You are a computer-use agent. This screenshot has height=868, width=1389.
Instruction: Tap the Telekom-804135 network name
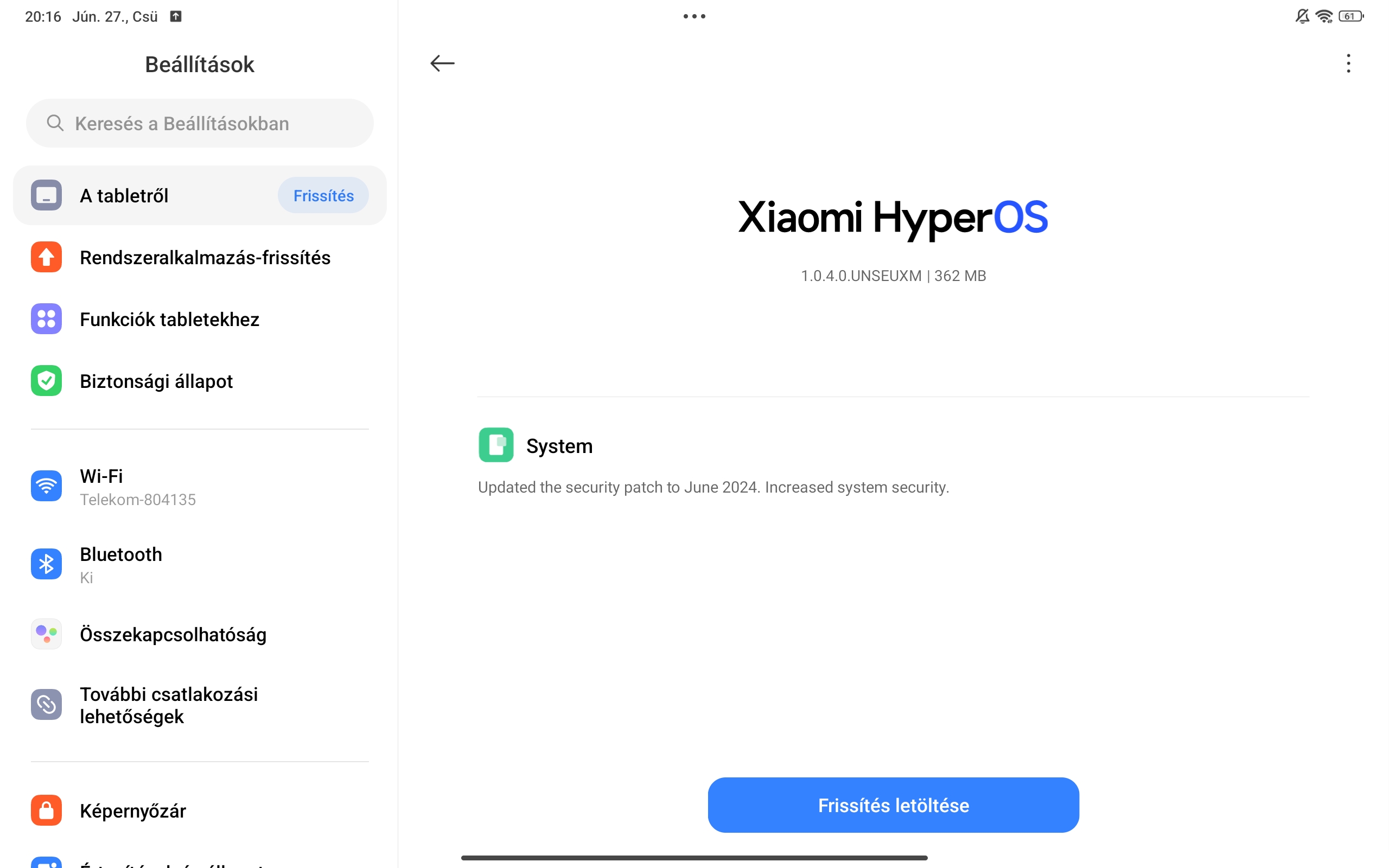click(138, 499)
